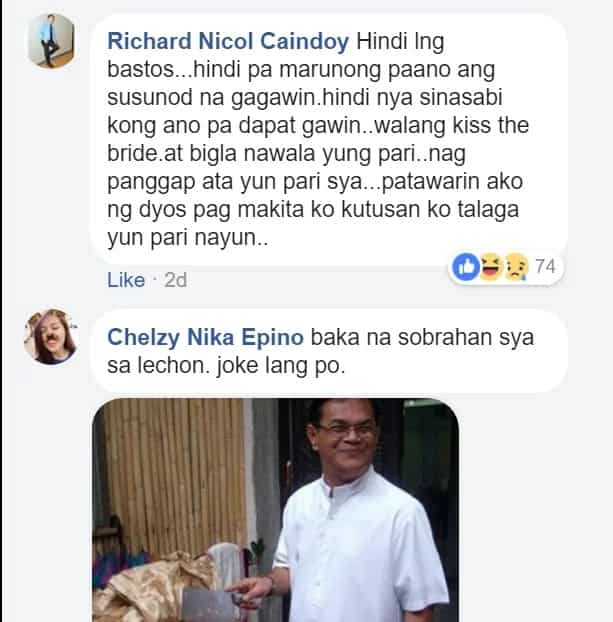Visit Chelzy Nika Epino's profile name link
The image size is (613, 622).
click(206, 337)
